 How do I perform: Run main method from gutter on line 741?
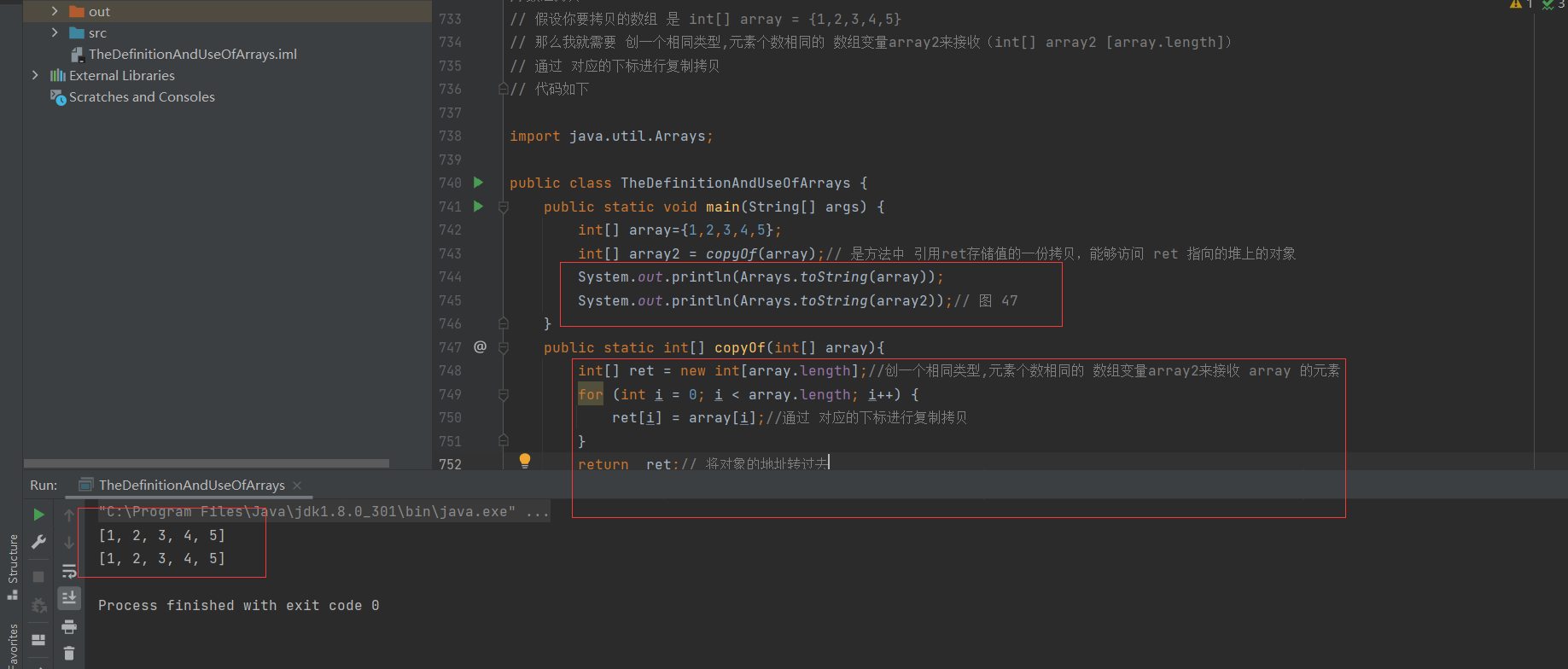point(479,207)
